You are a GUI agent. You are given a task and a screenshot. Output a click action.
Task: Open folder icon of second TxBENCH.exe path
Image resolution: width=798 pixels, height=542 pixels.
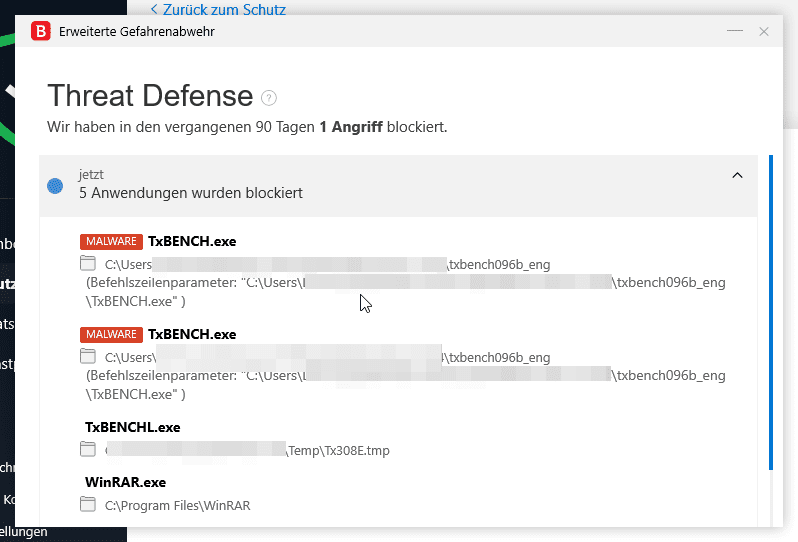[88, 356]
